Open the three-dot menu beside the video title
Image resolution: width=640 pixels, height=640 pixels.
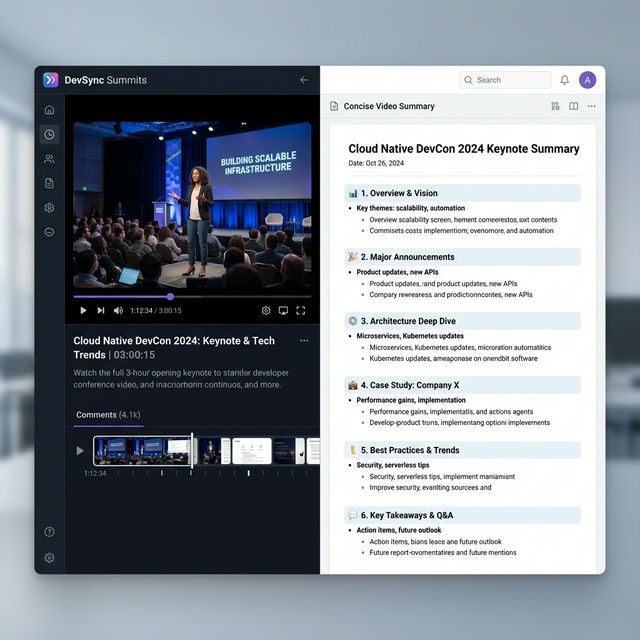tap(304, 340)
